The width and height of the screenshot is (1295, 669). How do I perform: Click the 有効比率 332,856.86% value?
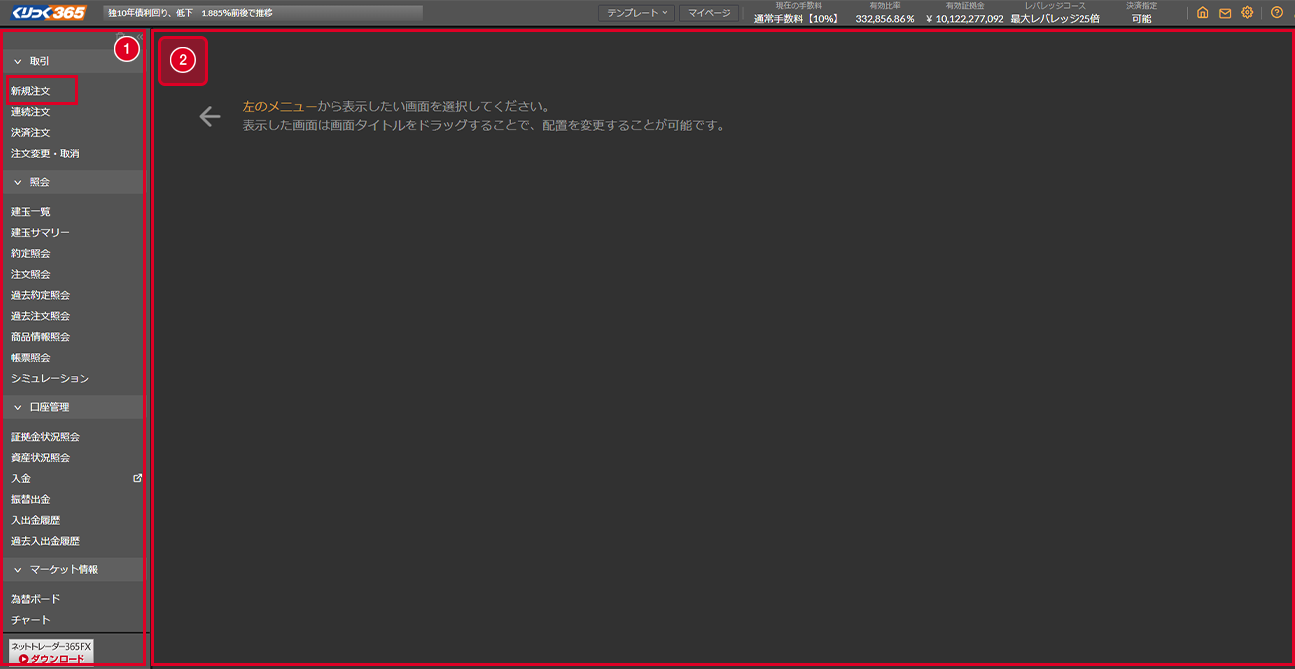[x=885, y=18]
